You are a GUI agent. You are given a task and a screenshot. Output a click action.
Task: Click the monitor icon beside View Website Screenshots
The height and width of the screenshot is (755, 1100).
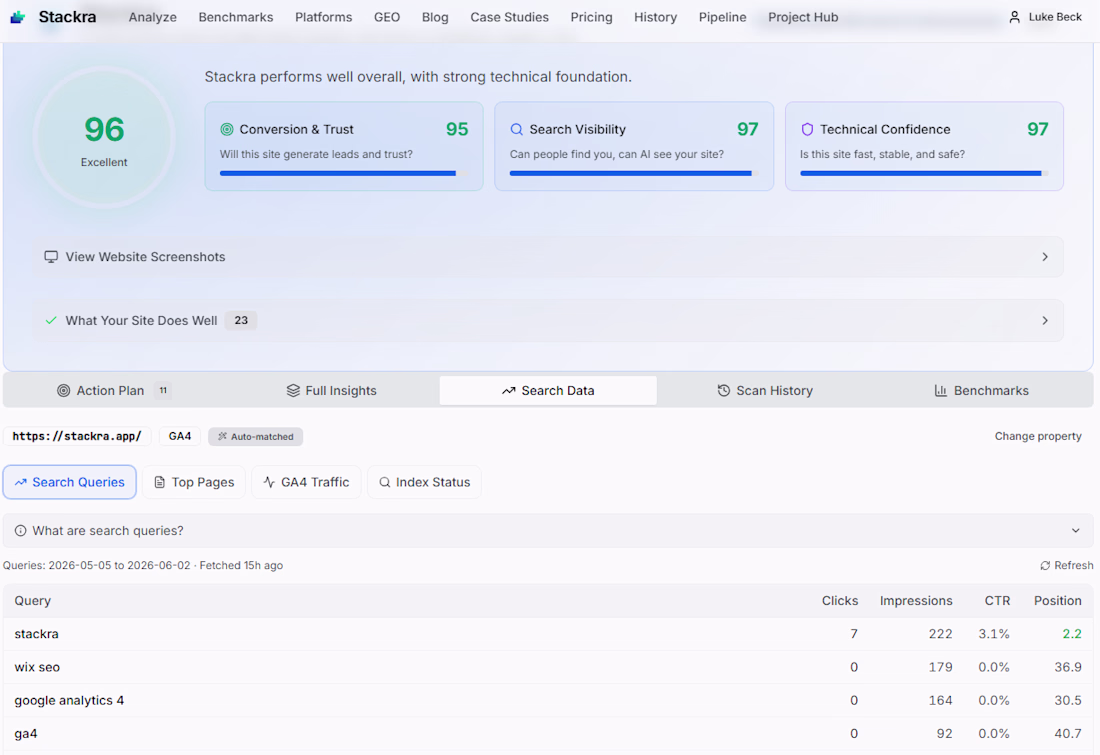click(51, 257)
